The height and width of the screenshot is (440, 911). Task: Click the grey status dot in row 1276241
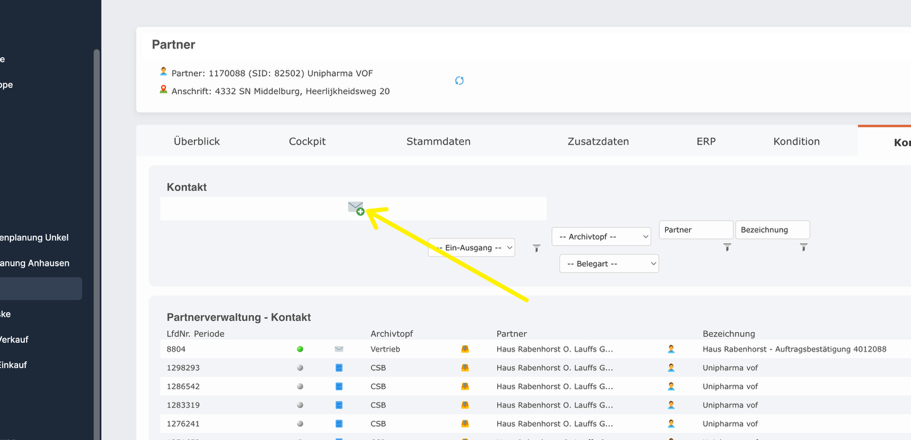(300, 424)
